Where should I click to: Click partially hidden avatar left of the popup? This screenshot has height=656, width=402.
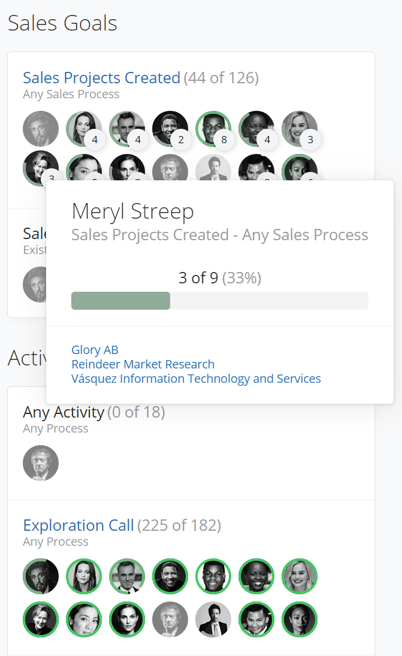point(34,284)
